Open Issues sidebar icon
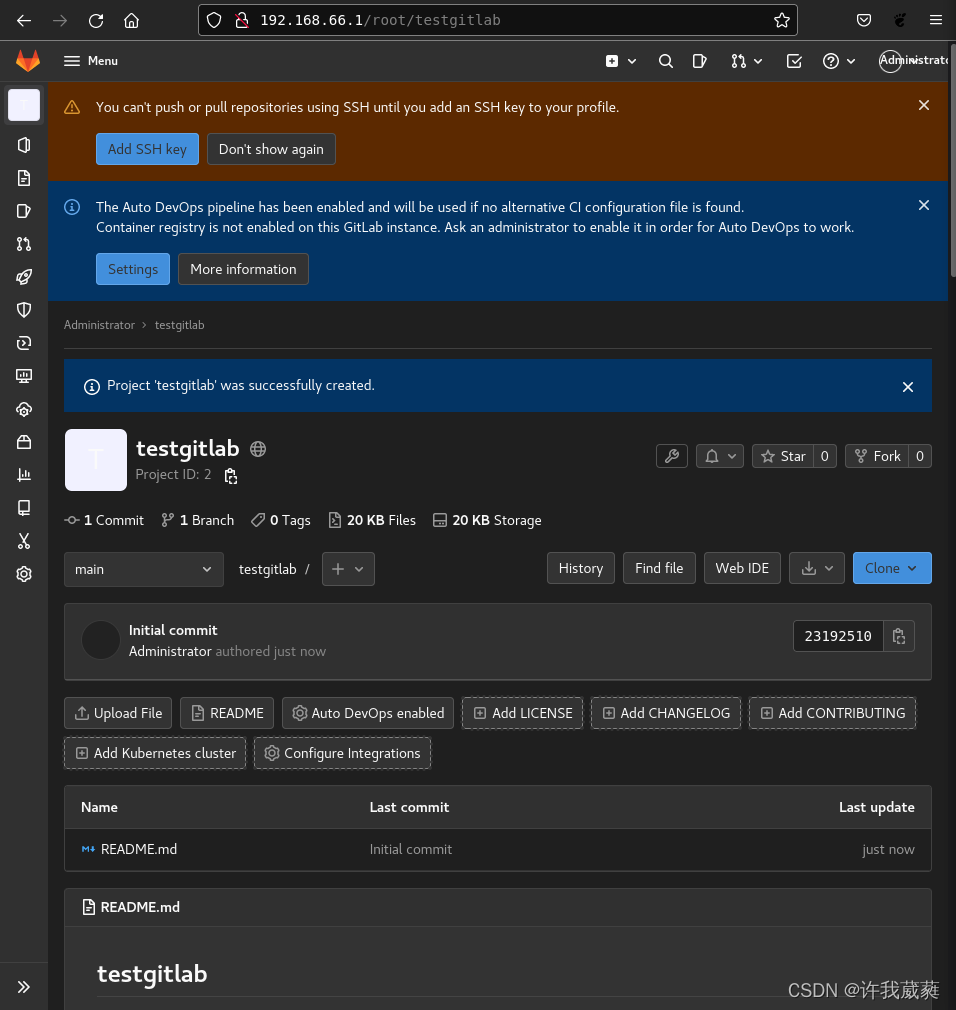This screenshot has width=956, height=1010. (24, 211)
